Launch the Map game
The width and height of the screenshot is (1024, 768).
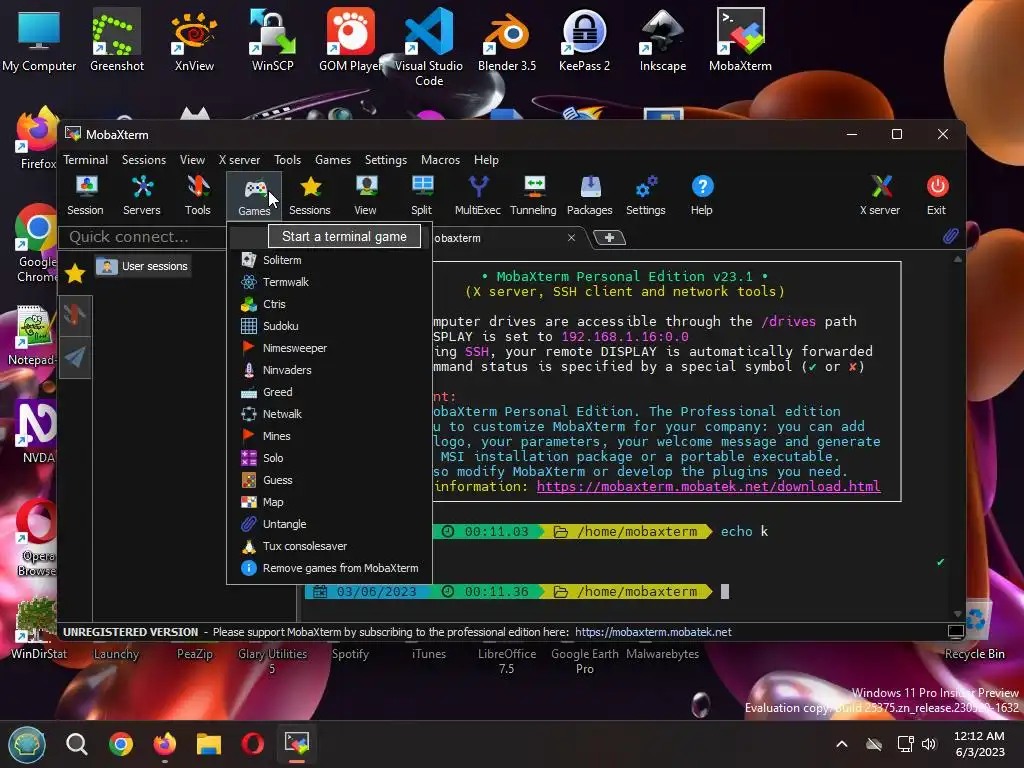coord(330,502)
